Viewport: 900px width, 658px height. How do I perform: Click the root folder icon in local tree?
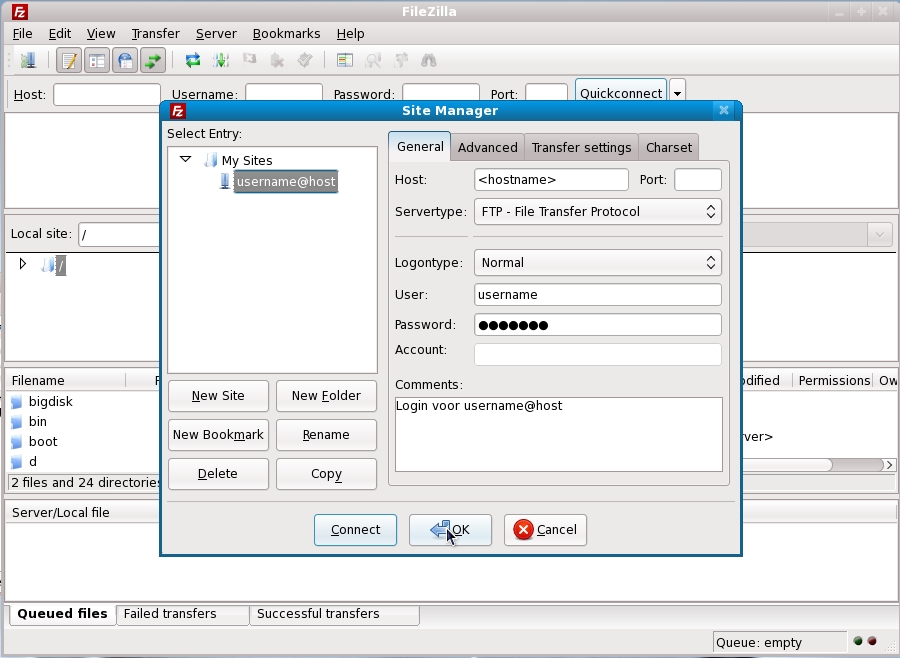coord(48,265)
